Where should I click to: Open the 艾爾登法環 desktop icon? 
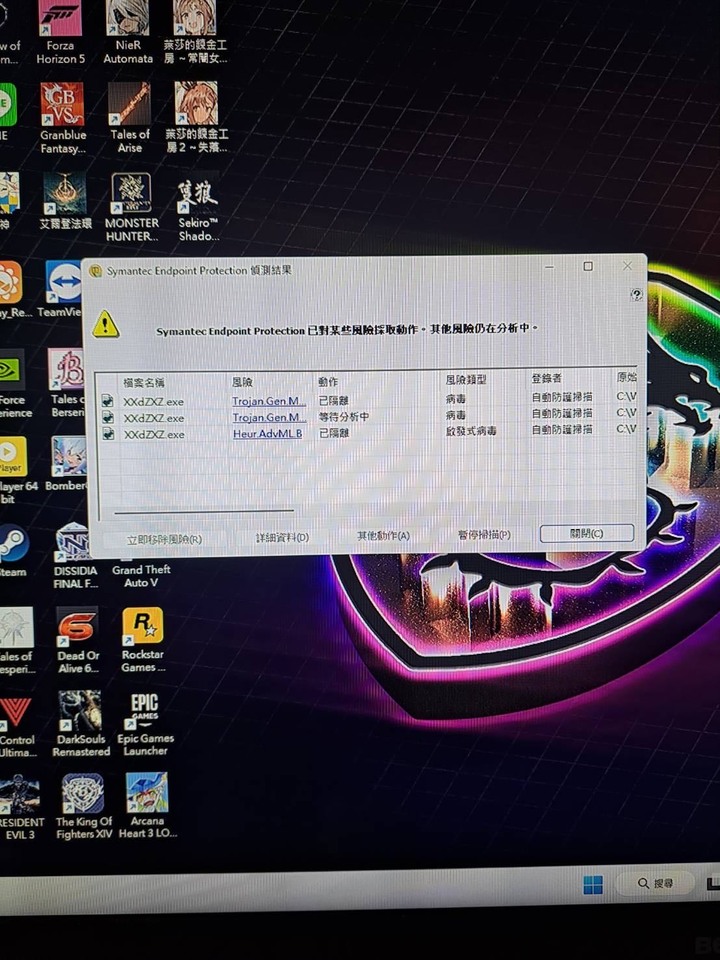(x=66, y=201)
